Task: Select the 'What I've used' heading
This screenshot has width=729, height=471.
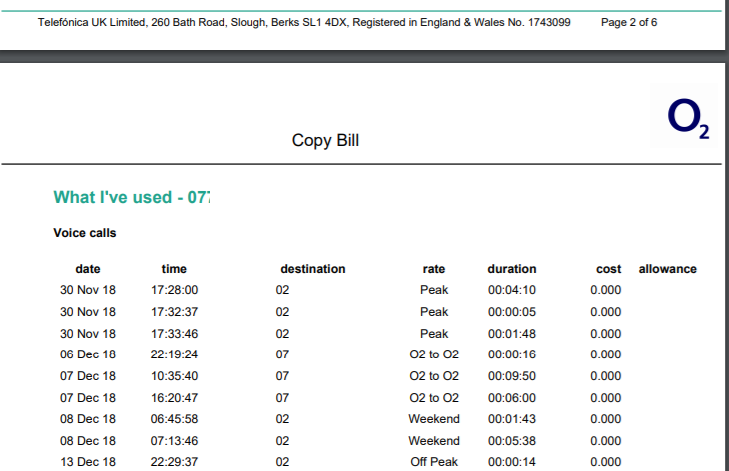Action: click(x=131, y=197)
